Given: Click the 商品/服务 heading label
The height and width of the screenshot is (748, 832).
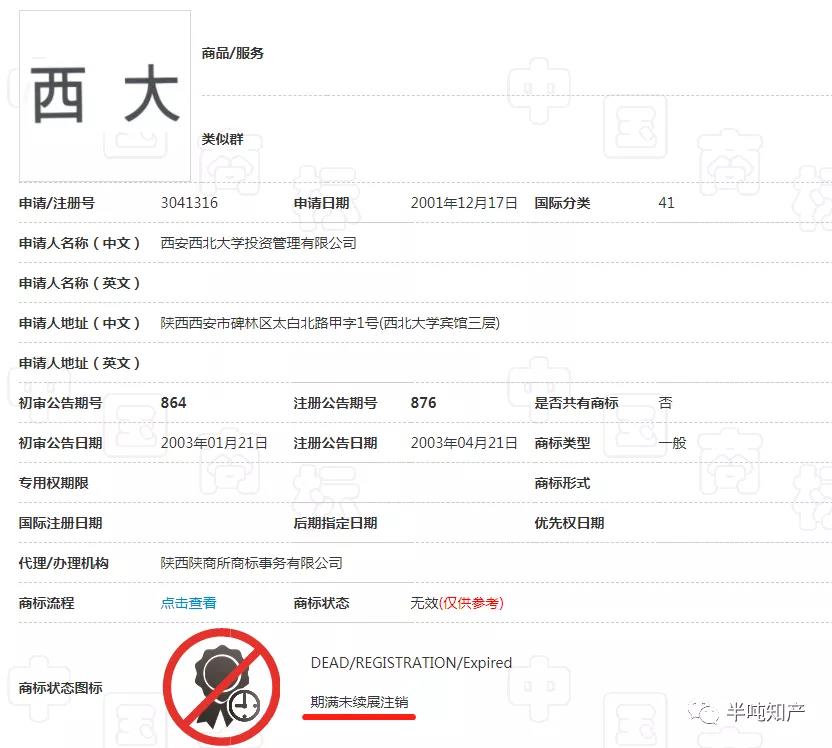Looking at the screenshot, I should coord(233,53).
